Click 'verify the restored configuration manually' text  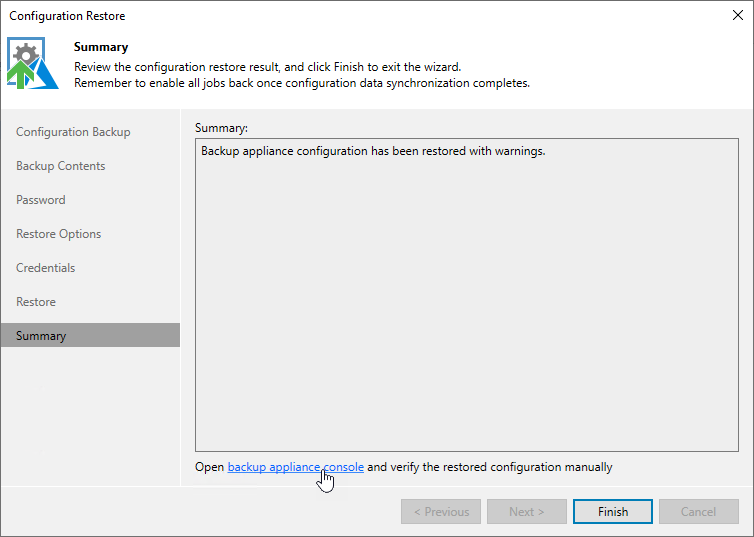pos(502,467)
